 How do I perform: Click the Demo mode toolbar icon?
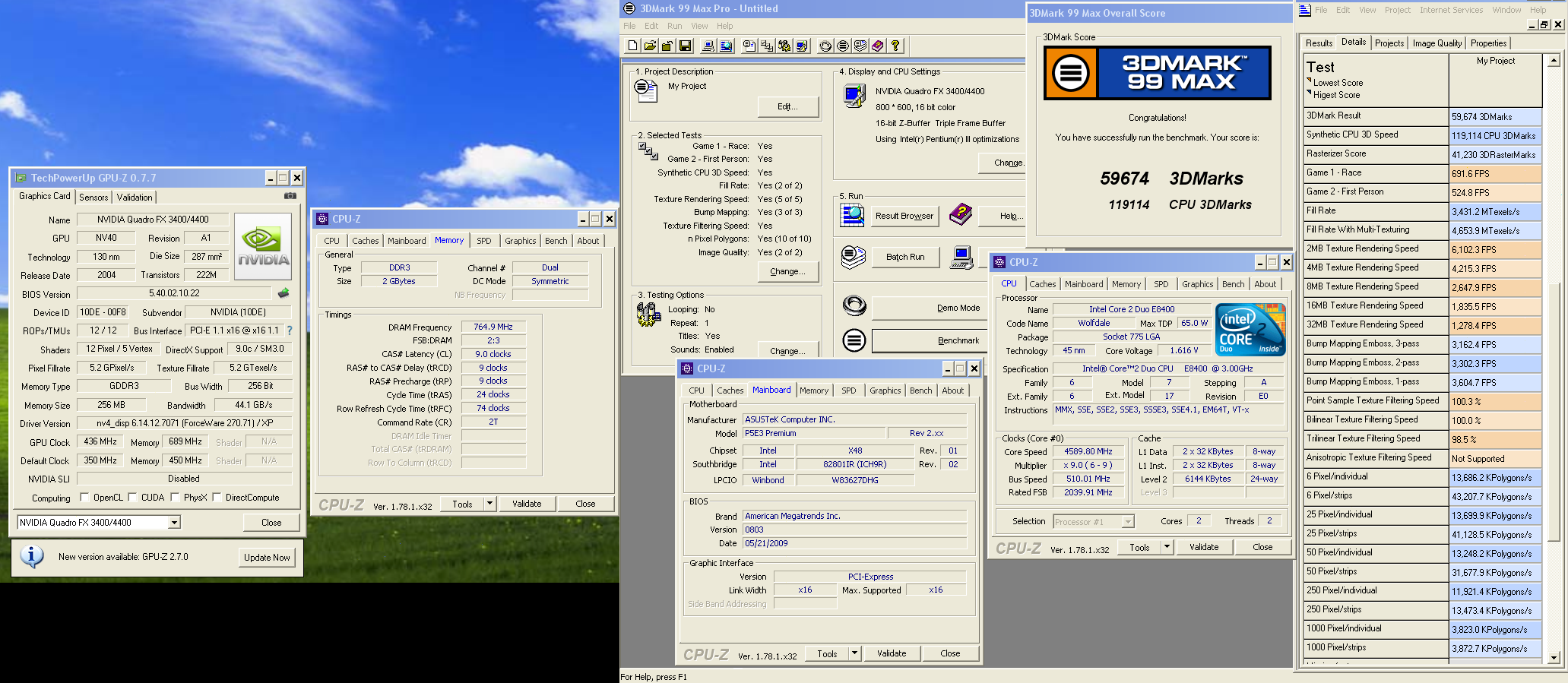825,46
